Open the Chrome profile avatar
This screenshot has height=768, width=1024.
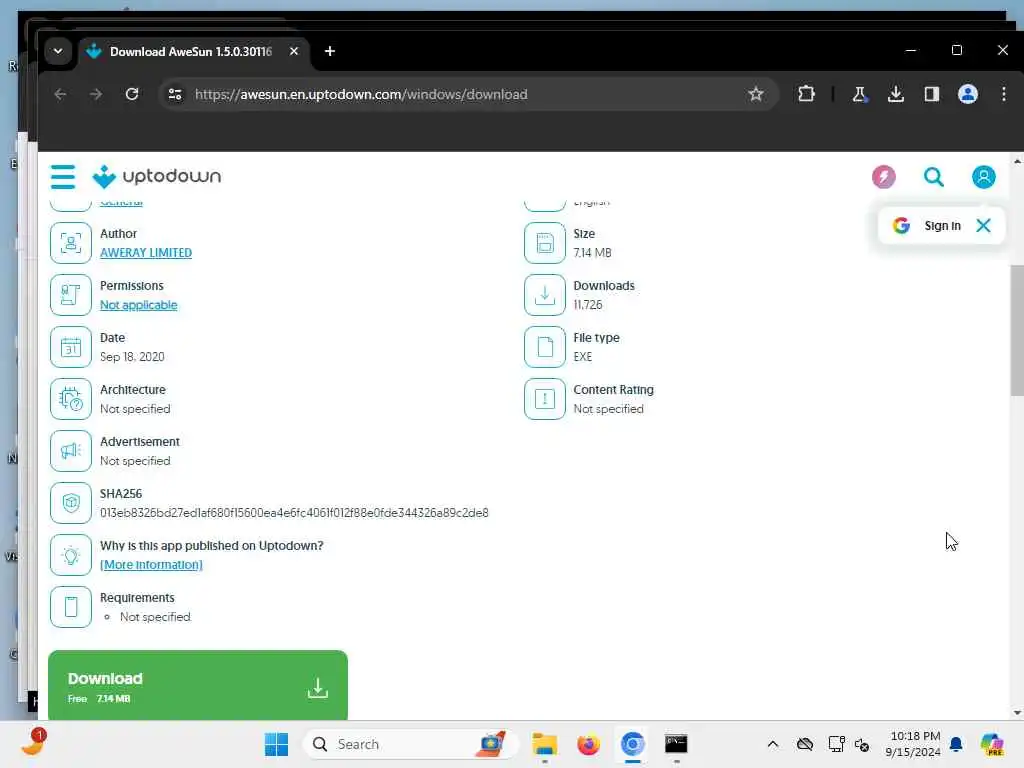(968, 94)
